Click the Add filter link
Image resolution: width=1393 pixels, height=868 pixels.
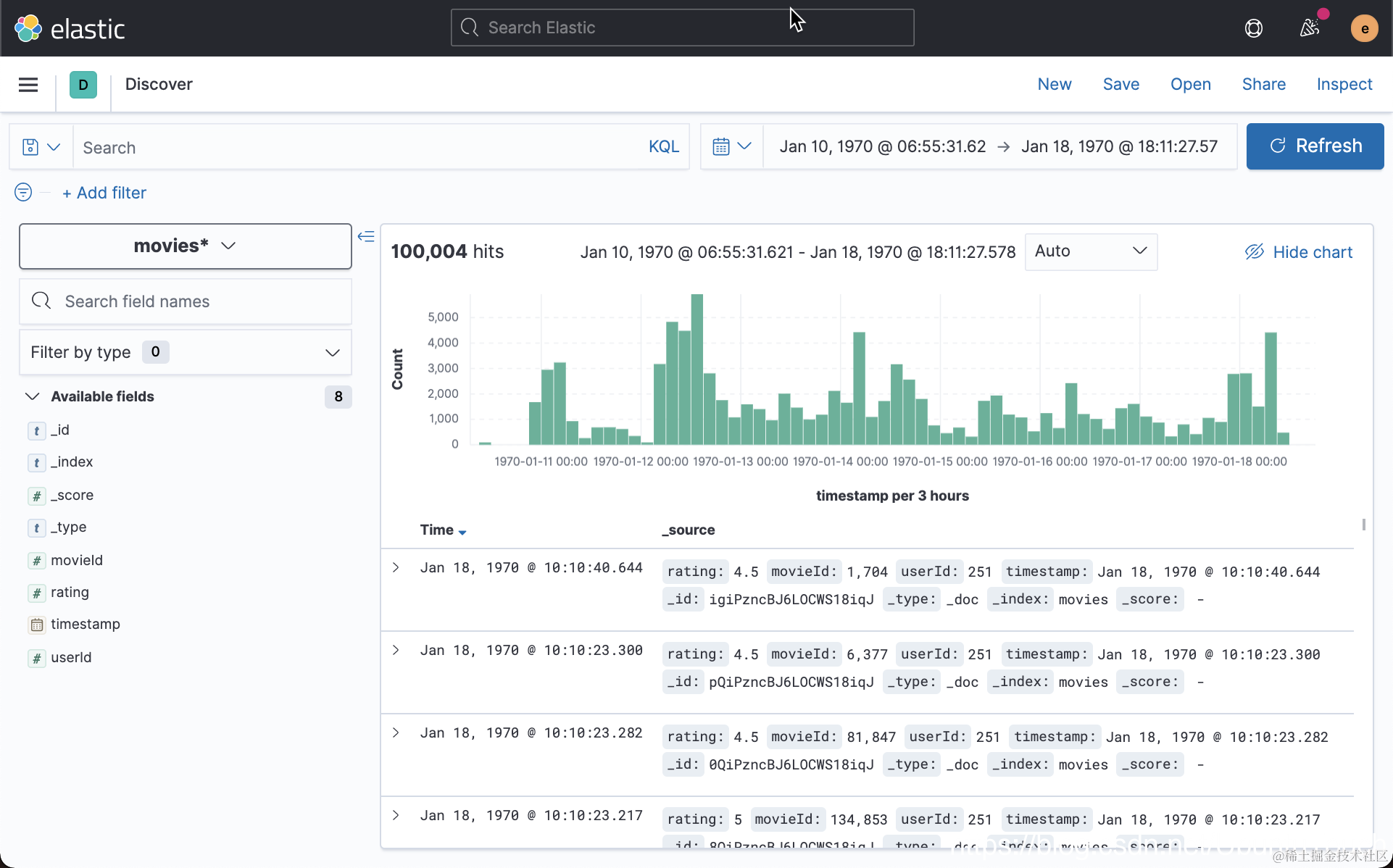coord(104,193)
